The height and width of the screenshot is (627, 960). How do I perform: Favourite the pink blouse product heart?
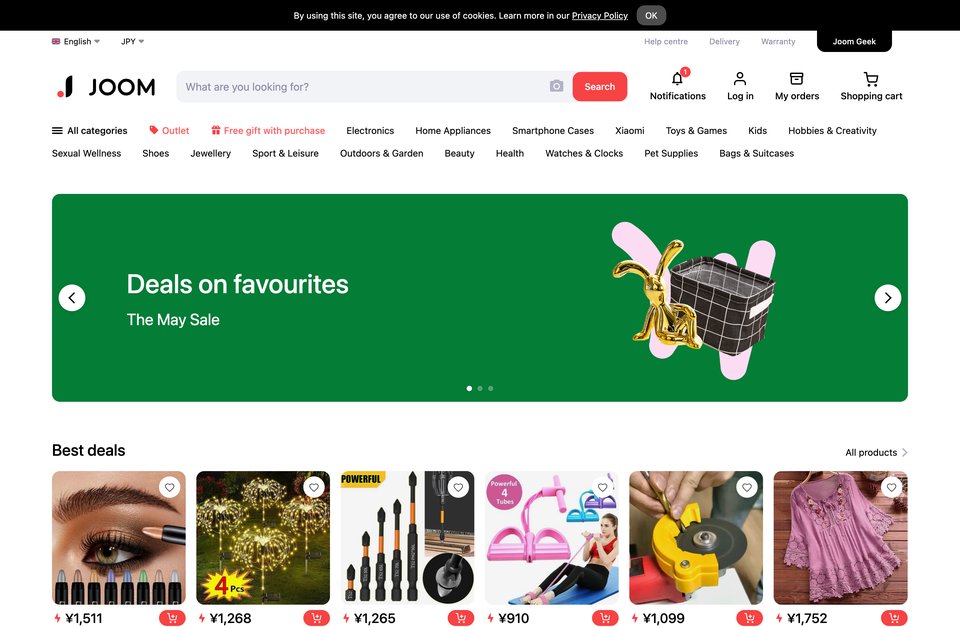point(891,487)
